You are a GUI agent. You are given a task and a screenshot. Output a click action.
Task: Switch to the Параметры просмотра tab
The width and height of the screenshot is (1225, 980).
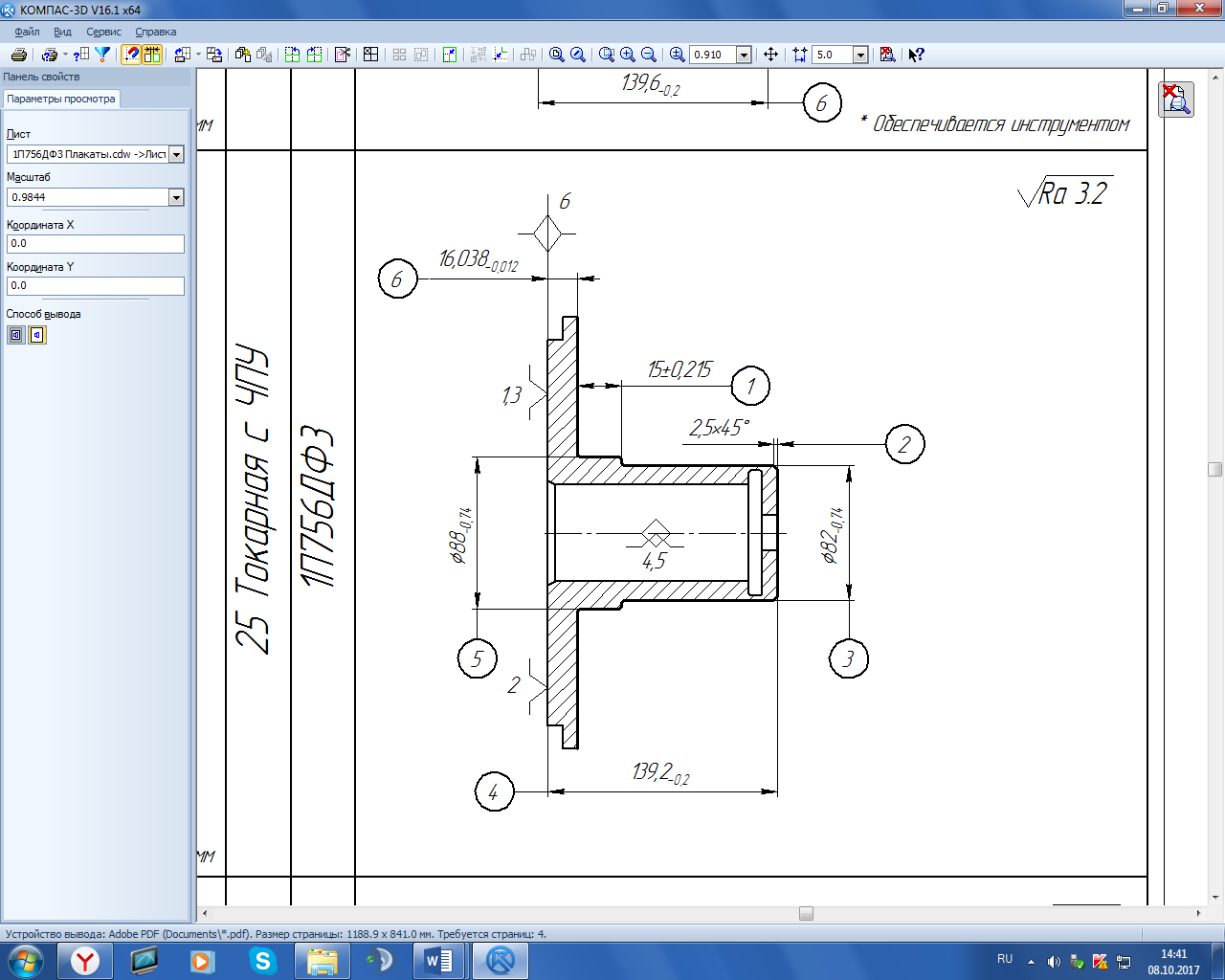(x=61, y=99)
